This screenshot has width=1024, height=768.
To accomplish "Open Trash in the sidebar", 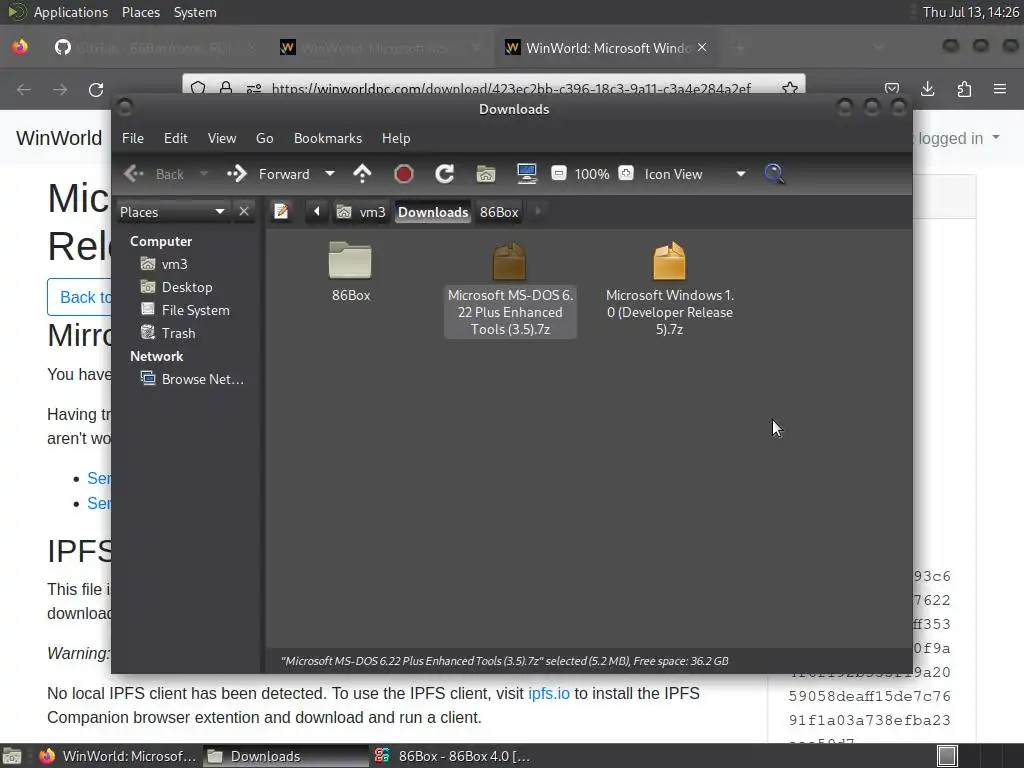I will coord(168,333).
